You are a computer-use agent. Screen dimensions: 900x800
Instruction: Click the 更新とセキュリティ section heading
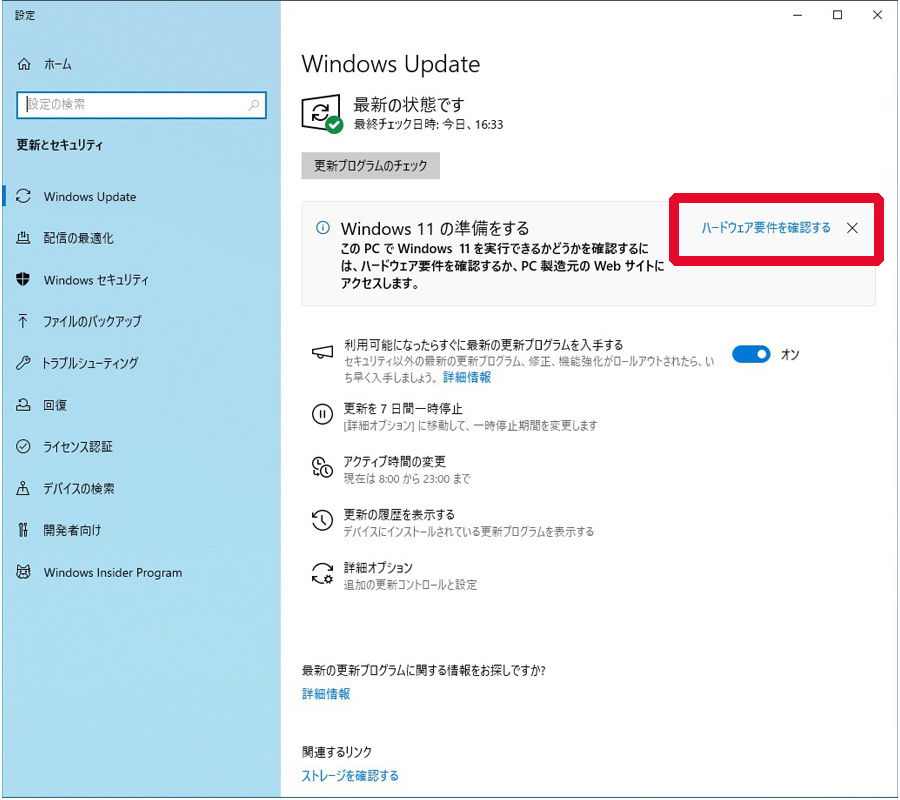(60, 145)
